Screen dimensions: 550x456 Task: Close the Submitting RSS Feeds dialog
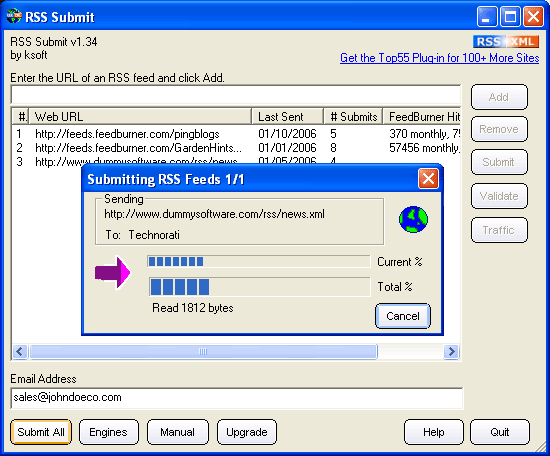428,179
